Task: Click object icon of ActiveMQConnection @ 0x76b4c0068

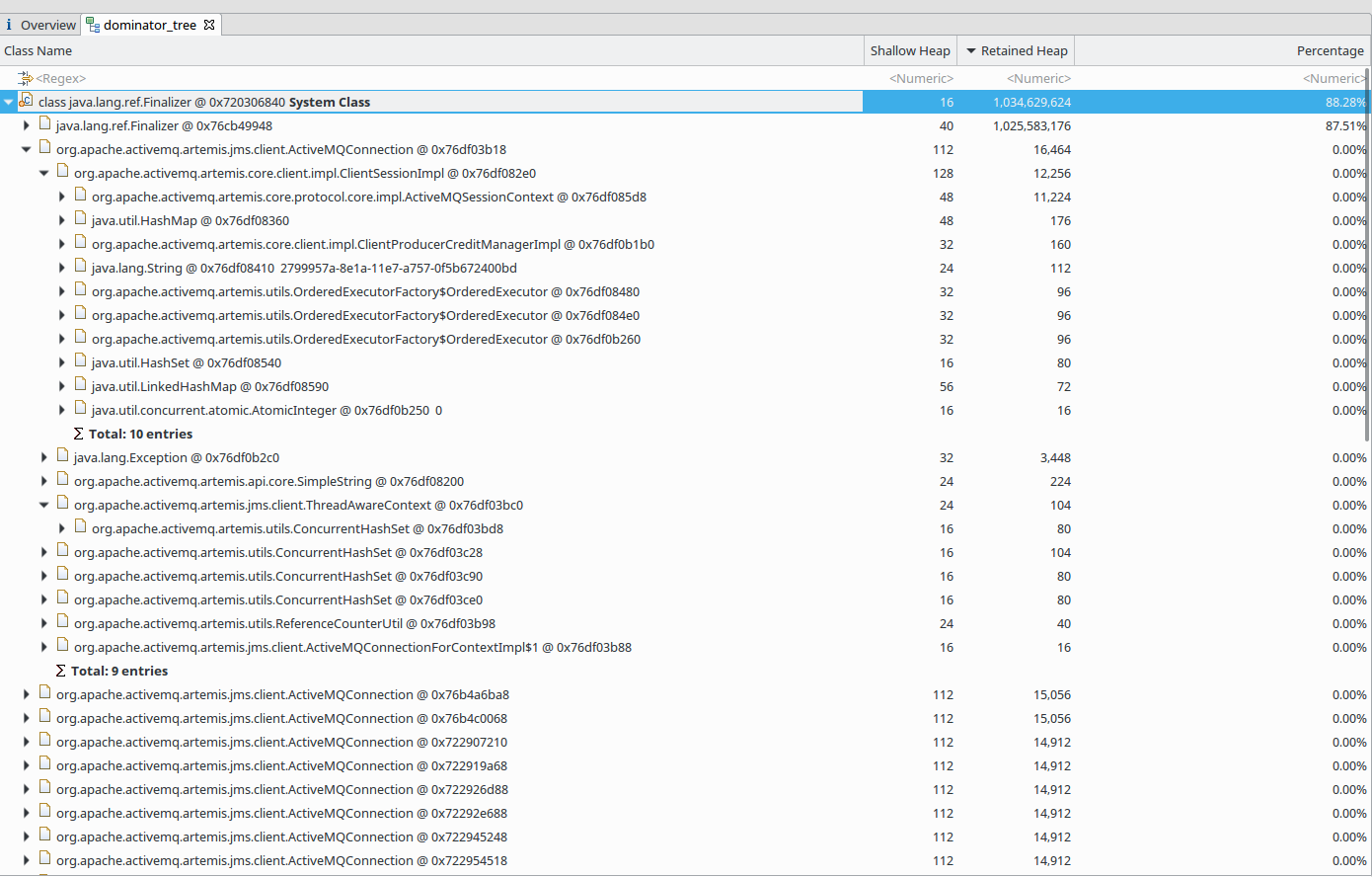Action: (44, 717)
